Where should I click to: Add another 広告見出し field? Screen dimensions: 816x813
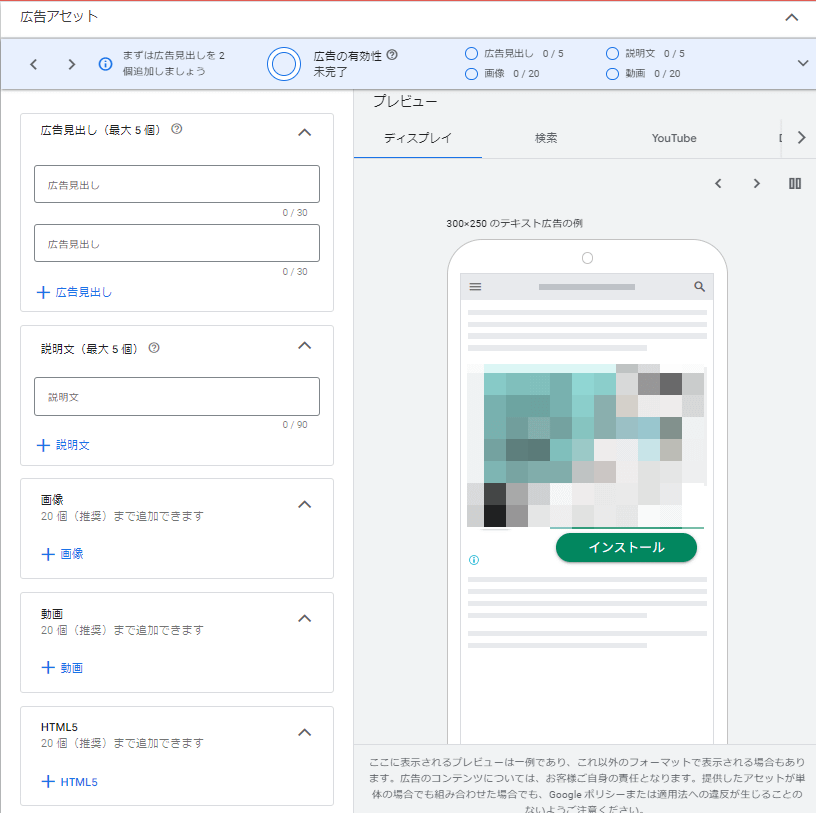[74, 292]
